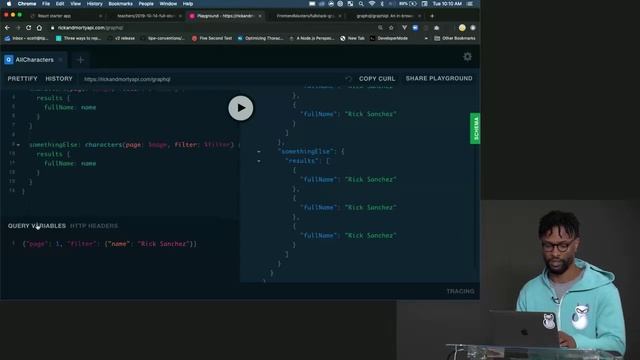Open the Bookmarks menu
This screenshot has height=360, width=640.
click(x=120, y=4)
